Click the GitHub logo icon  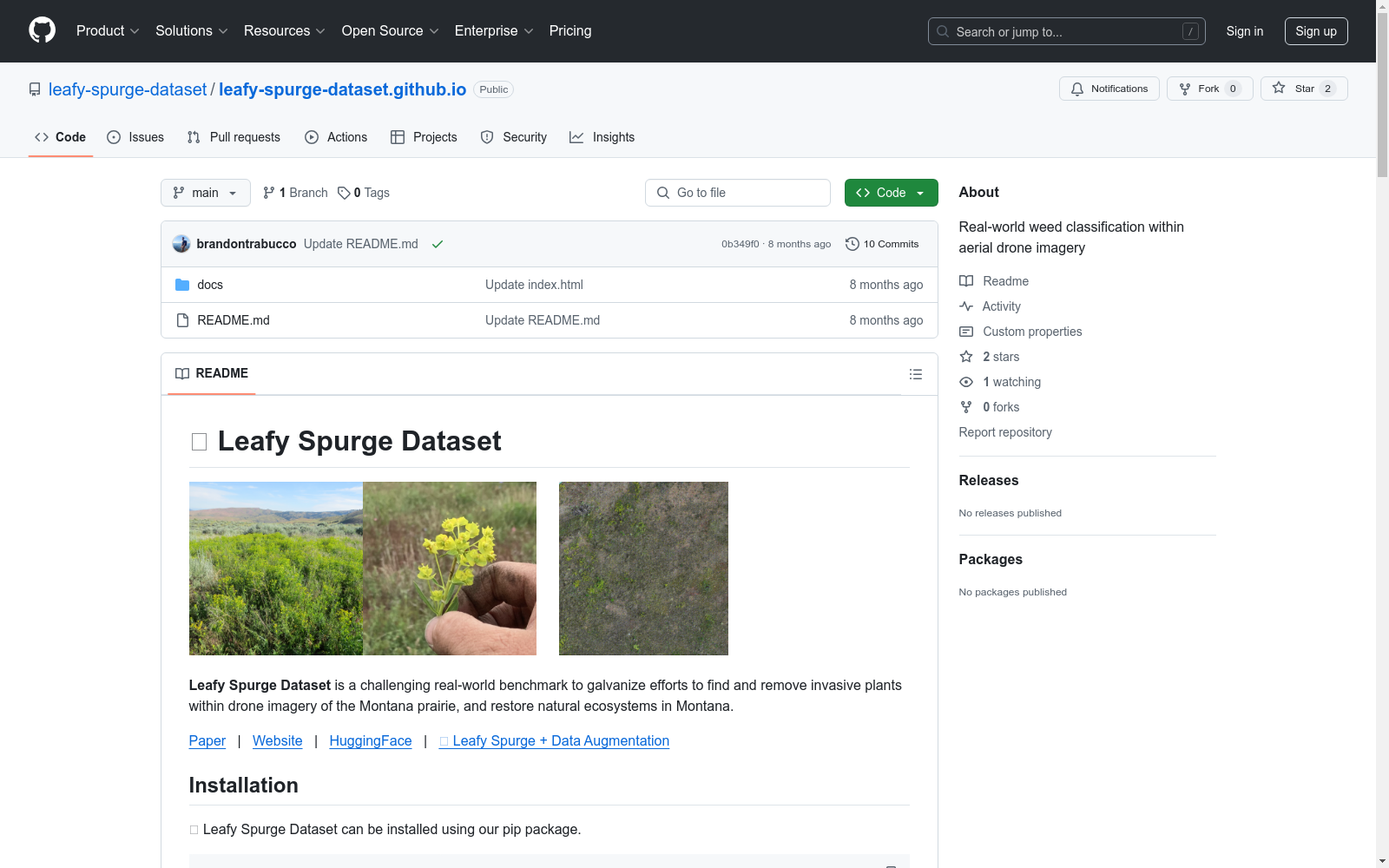[42, 30]
